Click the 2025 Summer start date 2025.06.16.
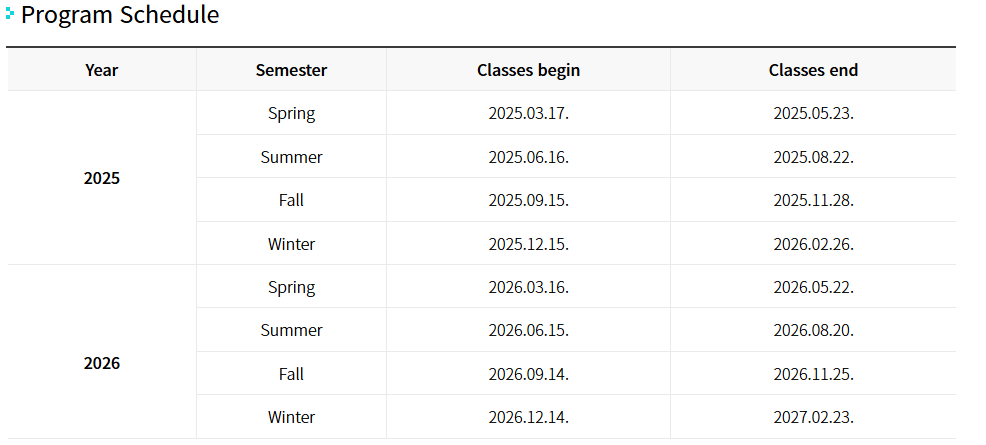 point(528,157)
